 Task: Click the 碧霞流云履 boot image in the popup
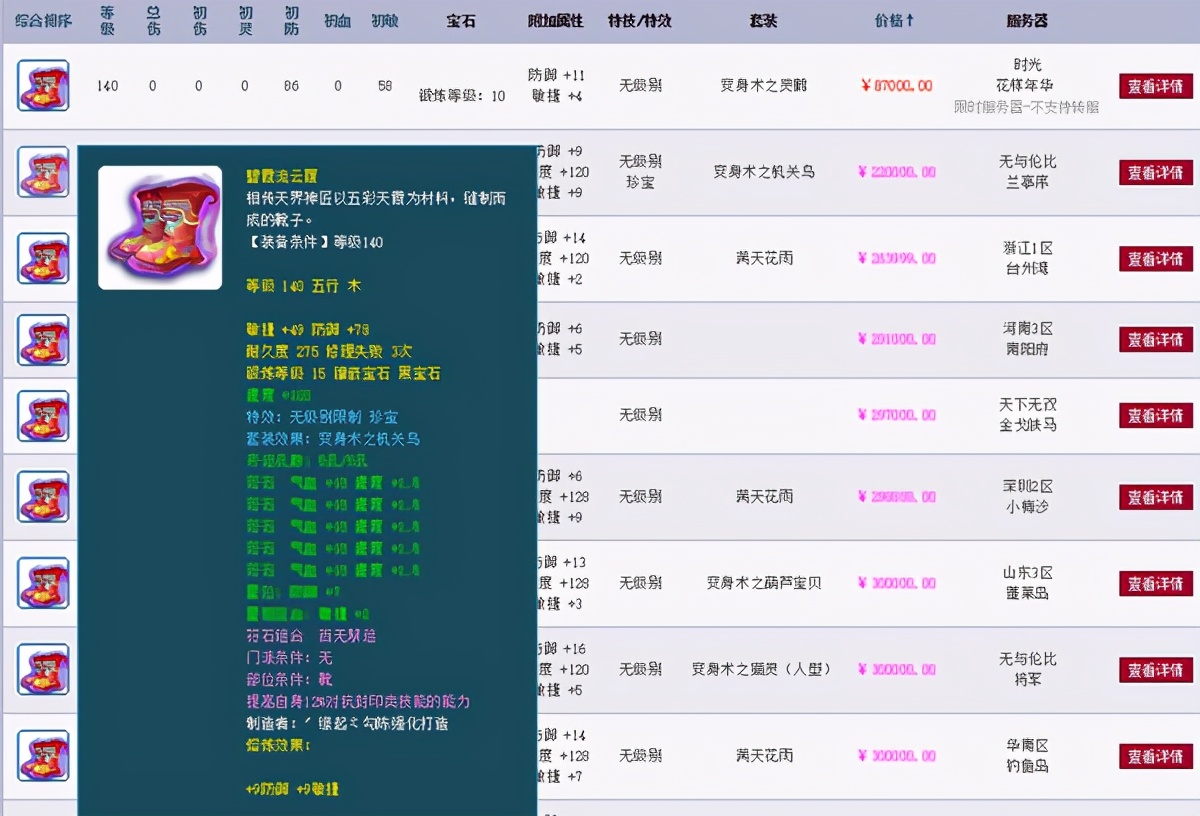(159, 226)
